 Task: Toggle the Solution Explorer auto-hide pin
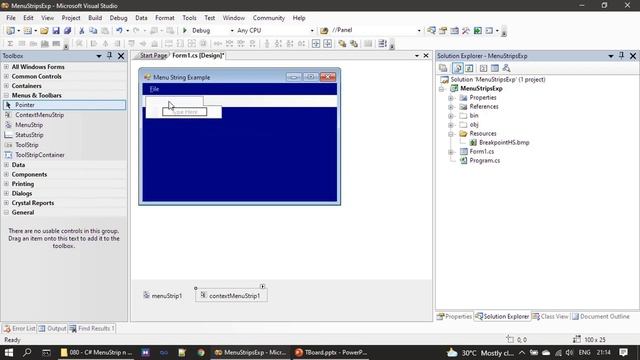[621, 56]
